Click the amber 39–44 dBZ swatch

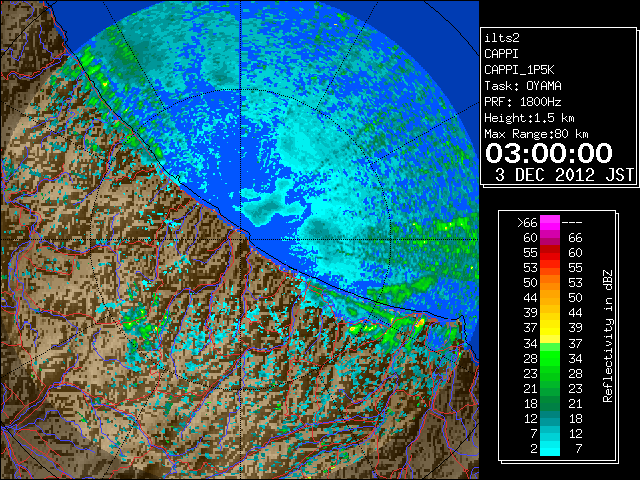550,313
